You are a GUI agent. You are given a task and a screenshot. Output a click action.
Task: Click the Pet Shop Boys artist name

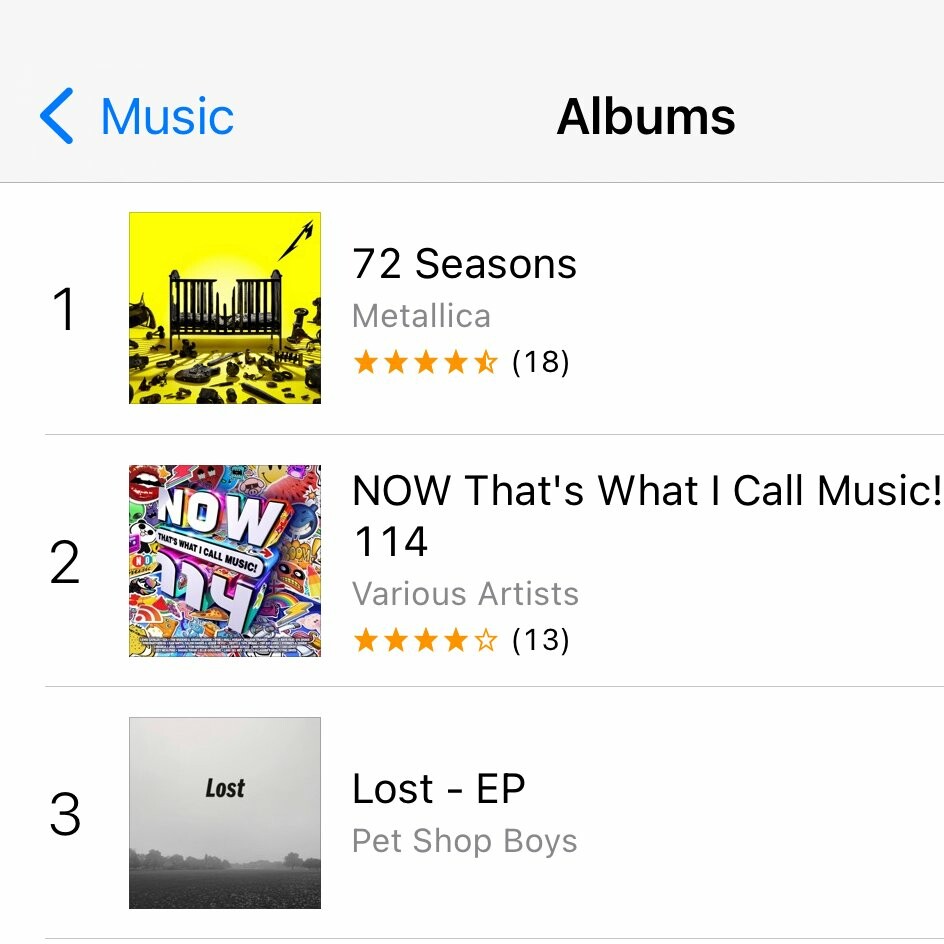pos(464,841)
